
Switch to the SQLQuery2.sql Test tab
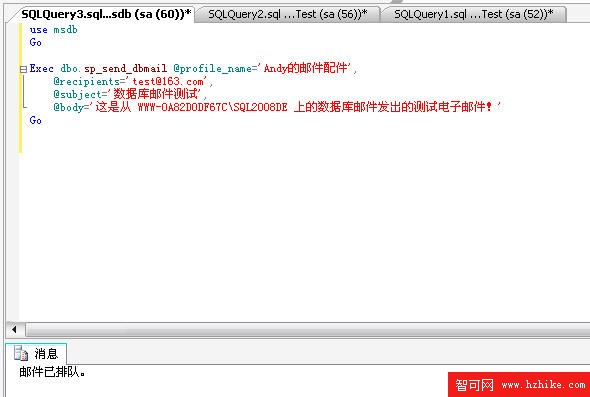coord(288,14)
